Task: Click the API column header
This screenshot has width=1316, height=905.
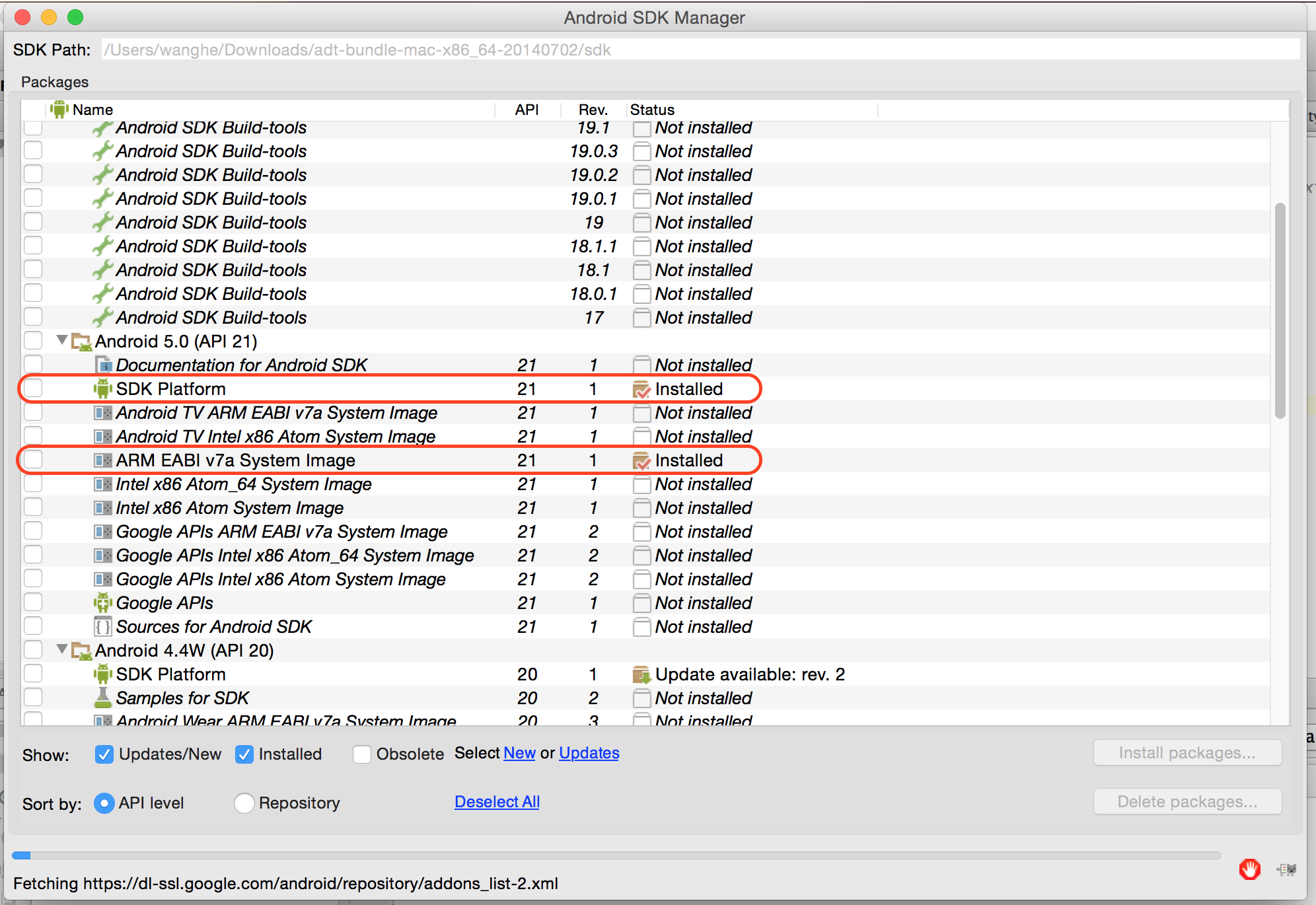Action: pos(527,110)
